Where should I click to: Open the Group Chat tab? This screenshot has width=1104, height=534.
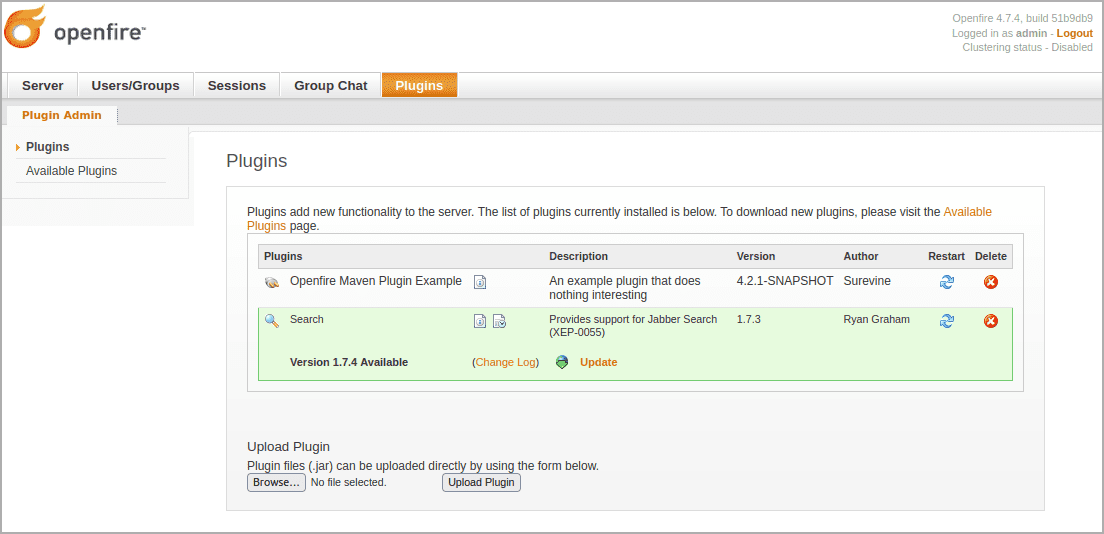click(330, 86)
